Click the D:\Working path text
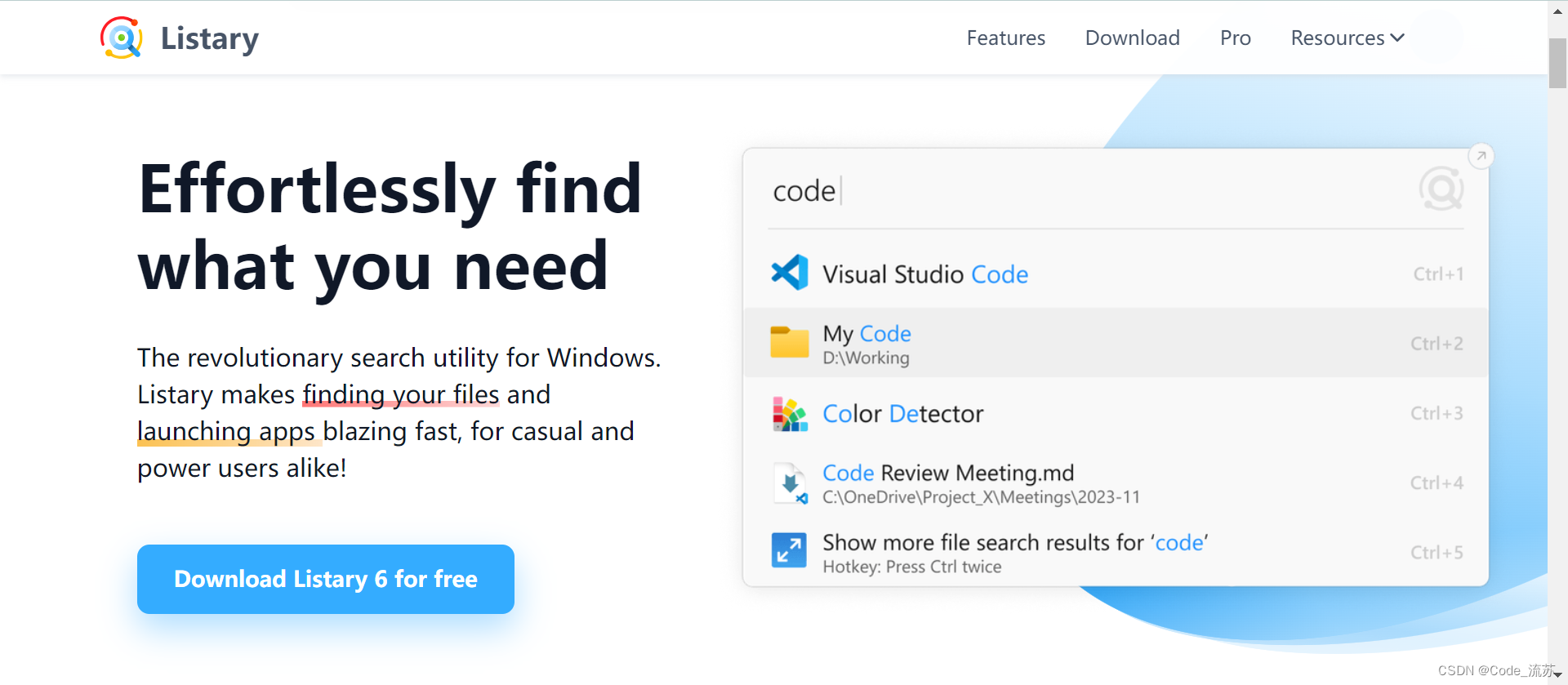Viewport: 1568px width, 685px height. [866, 358]
